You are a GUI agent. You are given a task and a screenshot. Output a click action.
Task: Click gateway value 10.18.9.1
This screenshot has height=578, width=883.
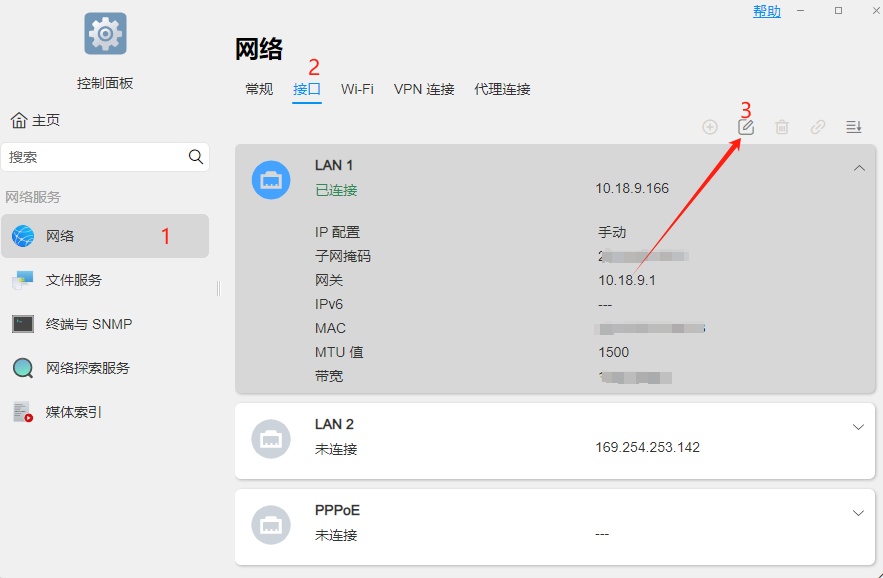pyautogui.click(x=627, y=280)
